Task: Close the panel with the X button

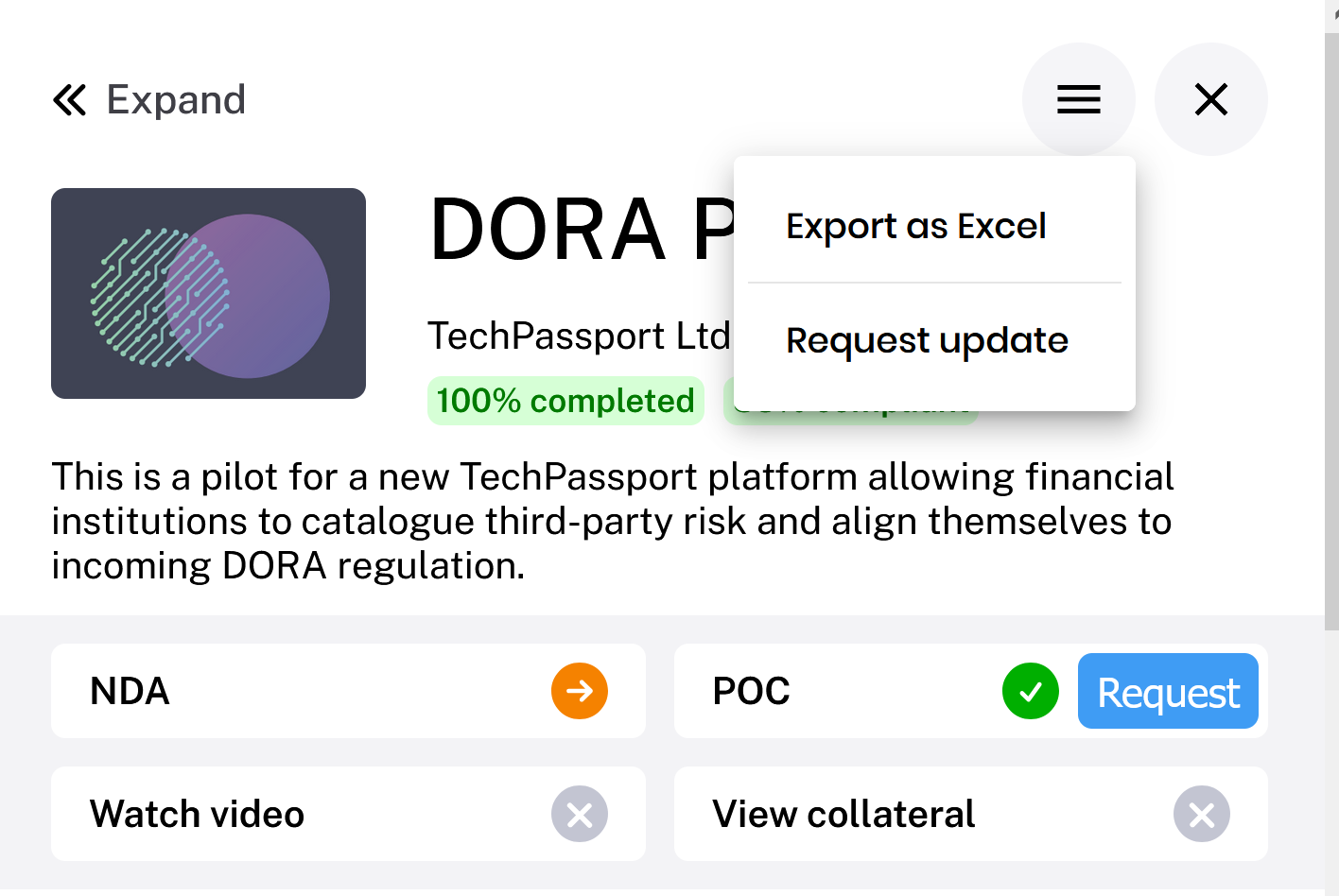Action: pyautogui.click(x=1210, y=99)
